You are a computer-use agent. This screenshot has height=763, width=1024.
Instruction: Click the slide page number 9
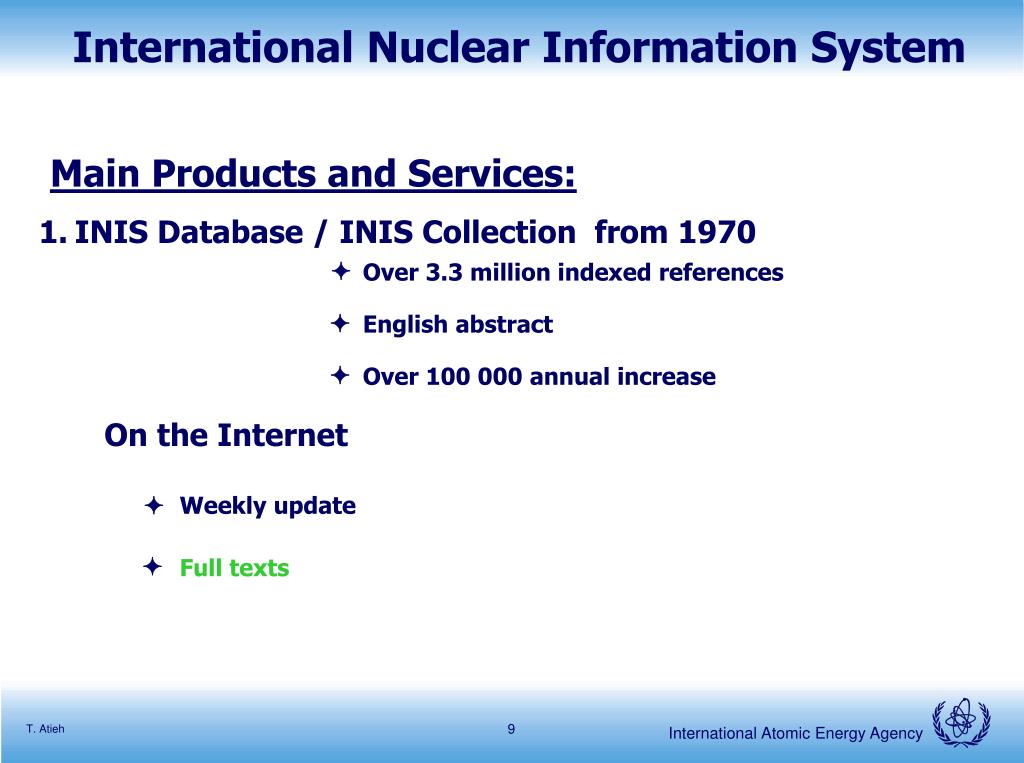[x=511, y=729]
